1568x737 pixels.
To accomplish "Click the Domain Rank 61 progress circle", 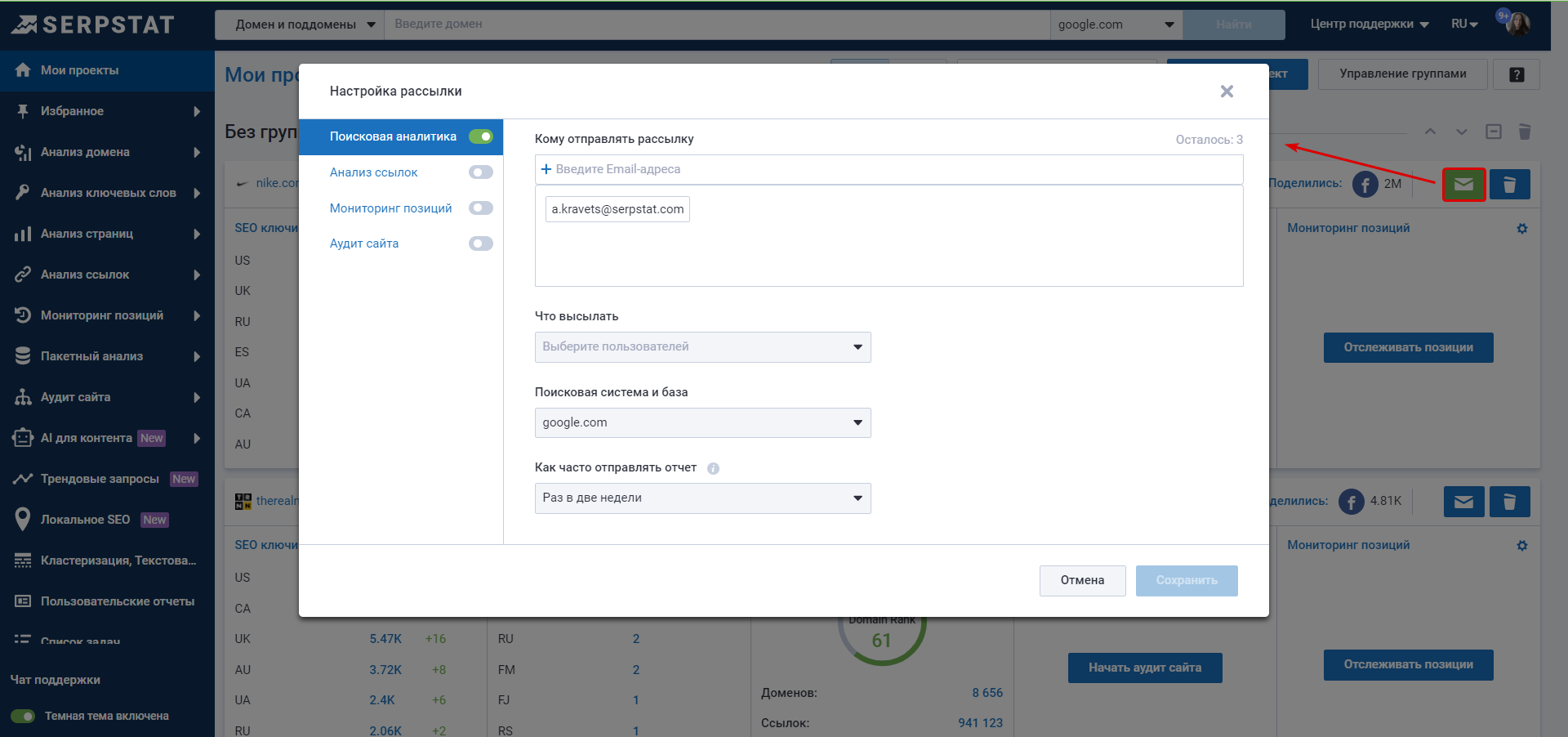I will (882, 640).
